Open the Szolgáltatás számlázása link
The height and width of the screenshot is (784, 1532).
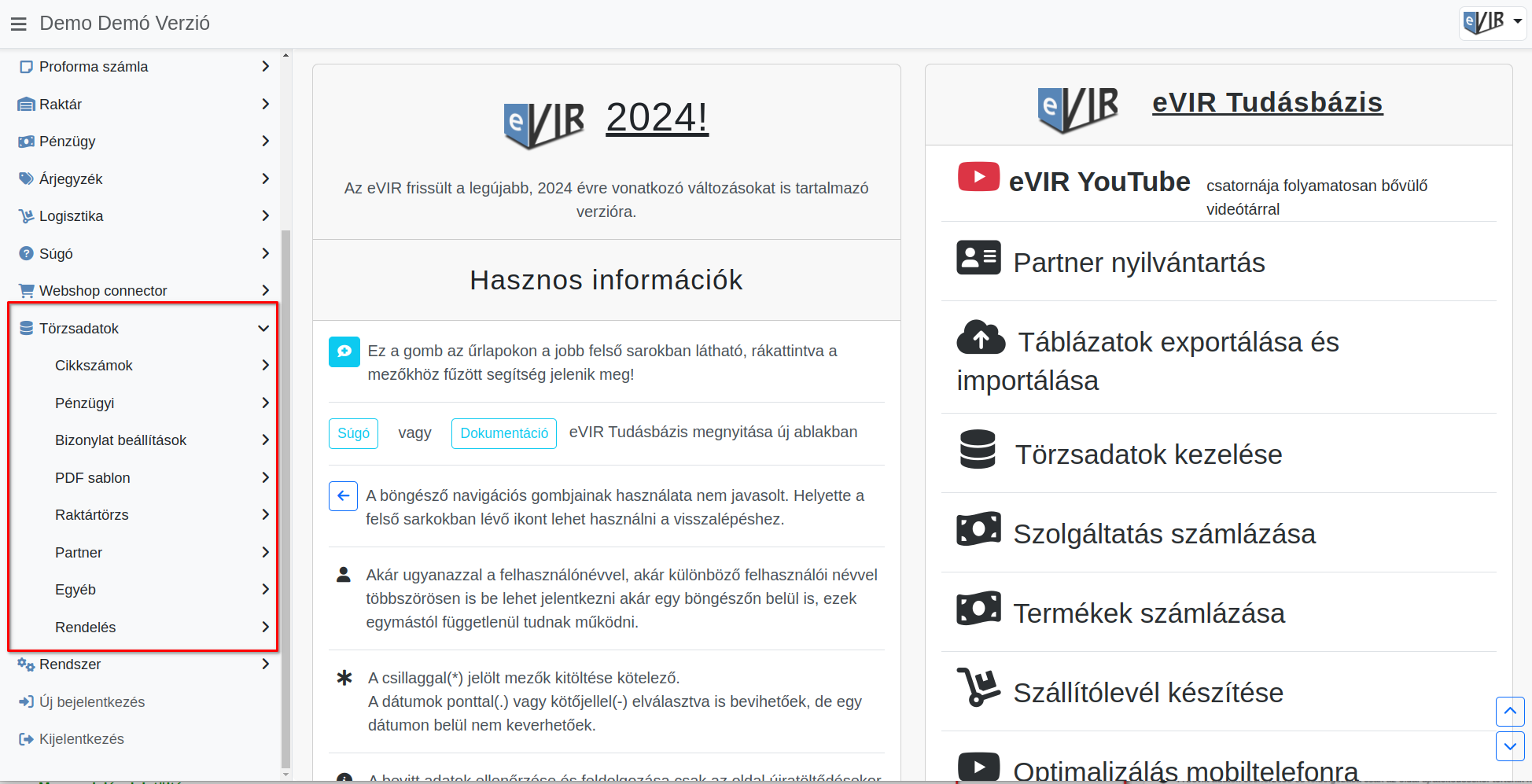pos(1164,534)
